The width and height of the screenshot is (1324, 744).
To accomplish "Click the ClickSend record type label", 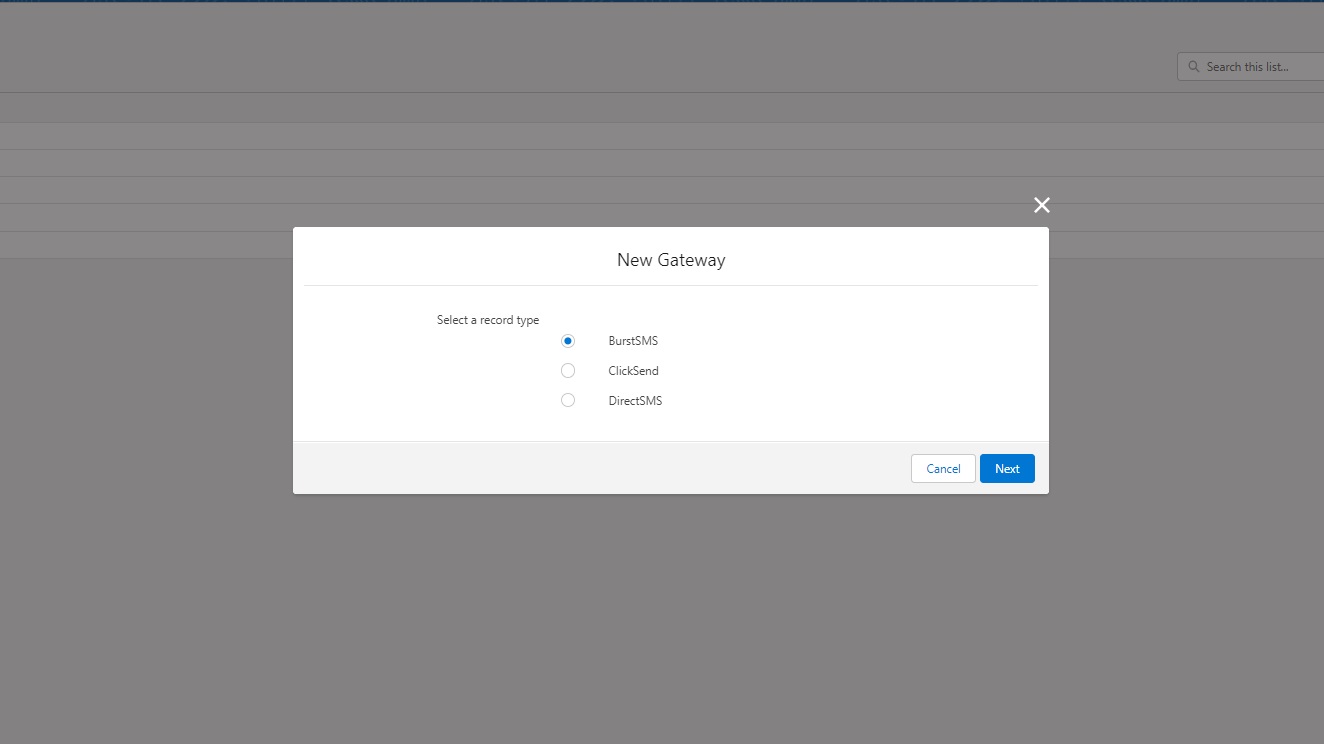I will 633,371.
